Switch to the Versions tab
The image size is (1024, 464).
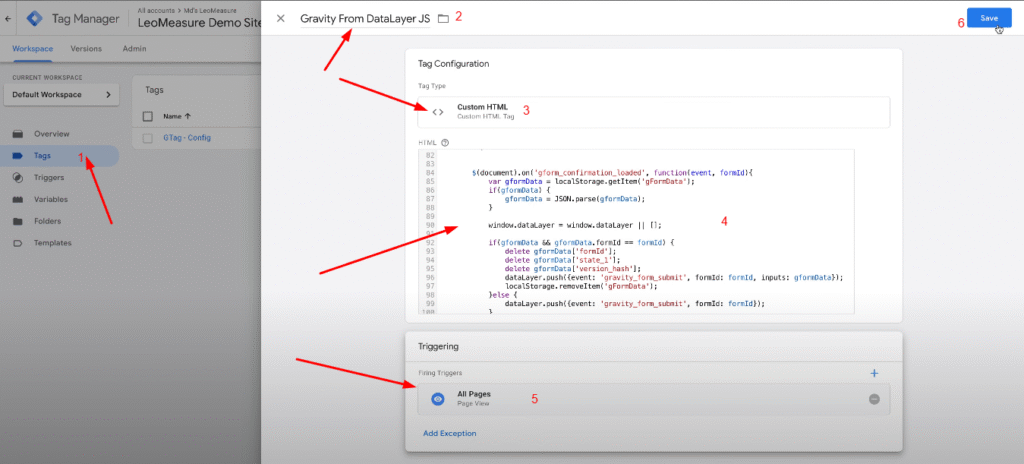(86, 49)
